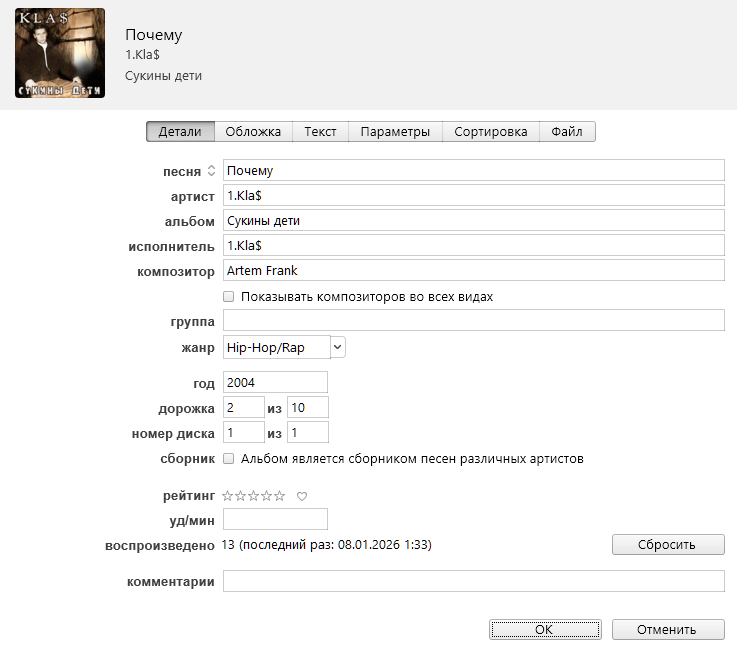Click the номер диска disc number field

(244, 432)
